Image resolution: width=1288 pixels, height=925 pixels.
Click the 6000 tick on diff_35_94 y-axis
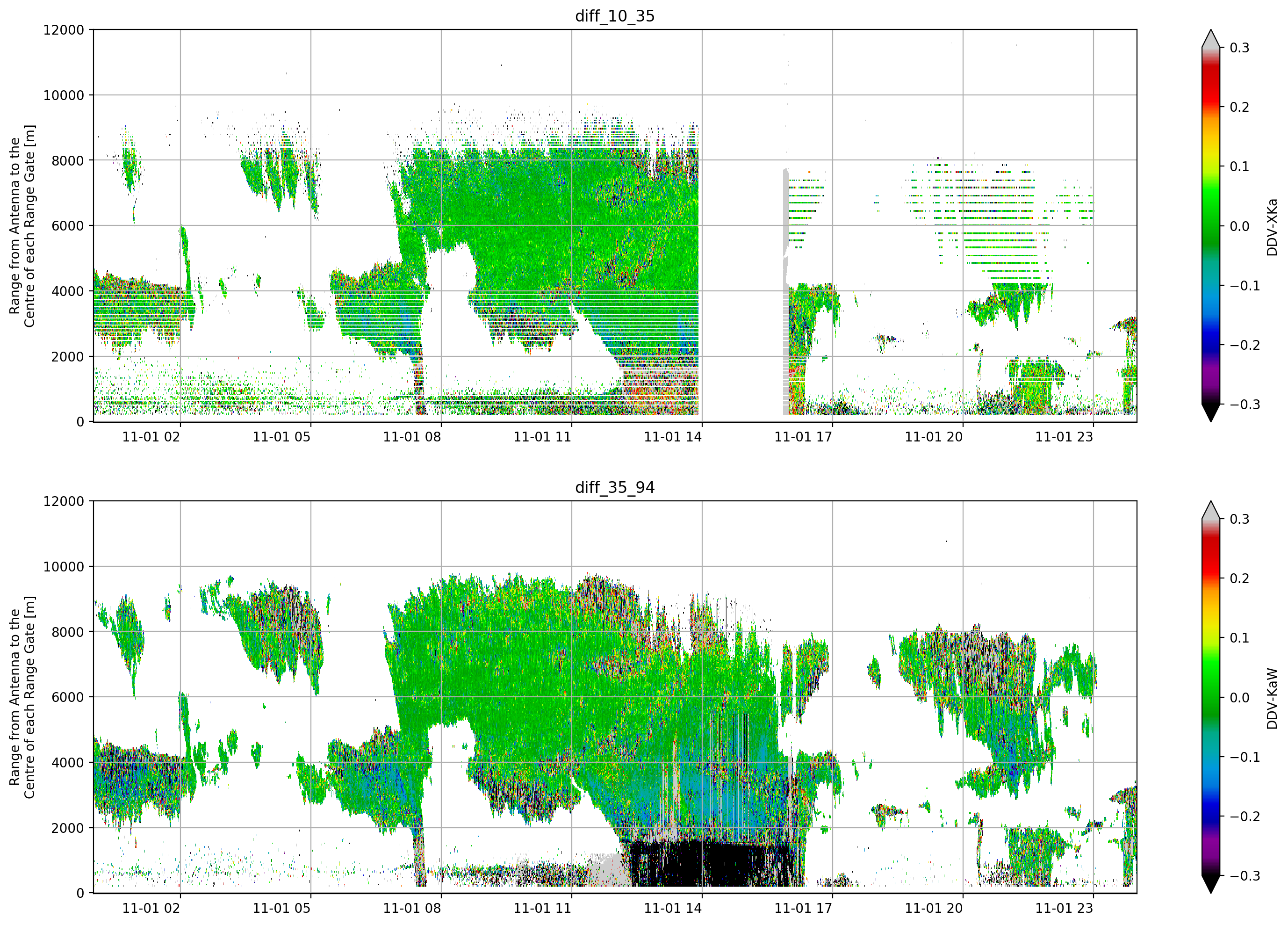tap(68, 697)
